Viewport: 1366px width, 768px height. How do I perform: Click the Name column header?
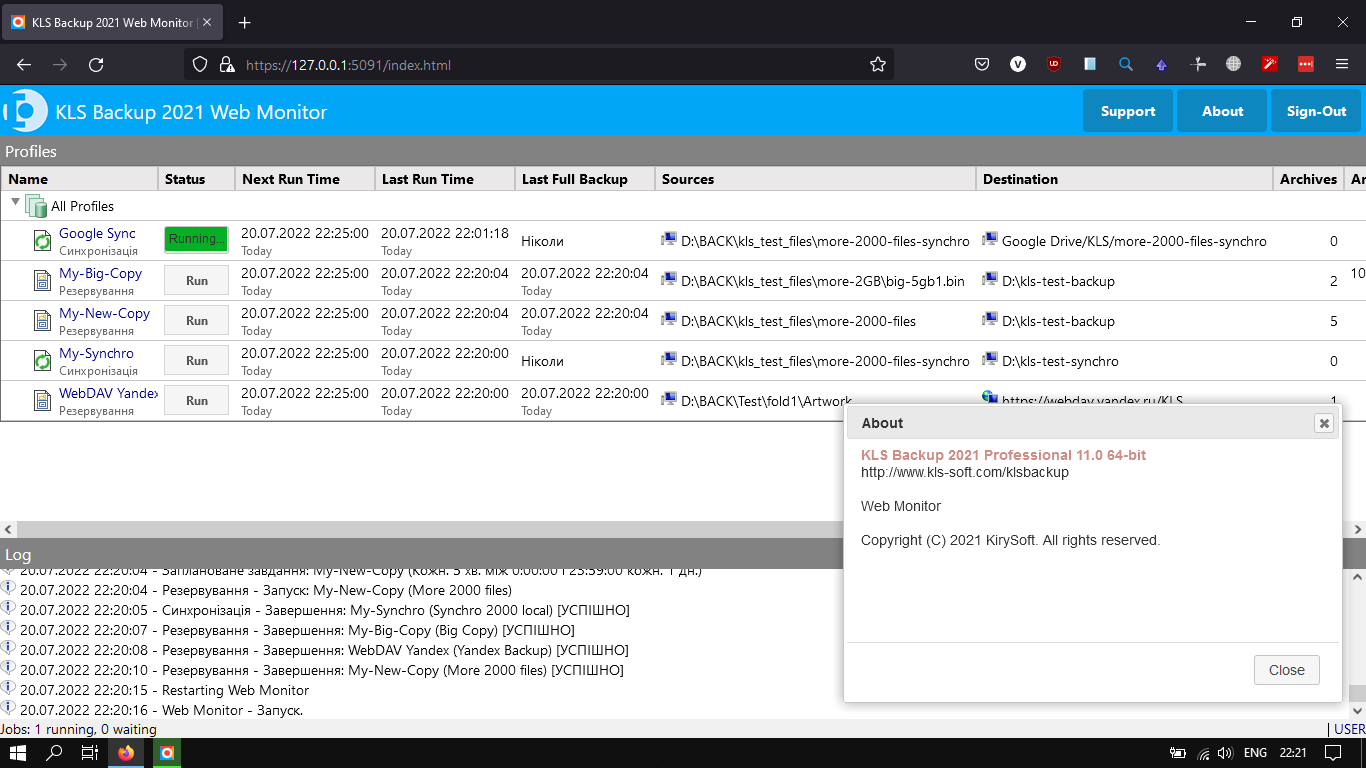(79, 179)
